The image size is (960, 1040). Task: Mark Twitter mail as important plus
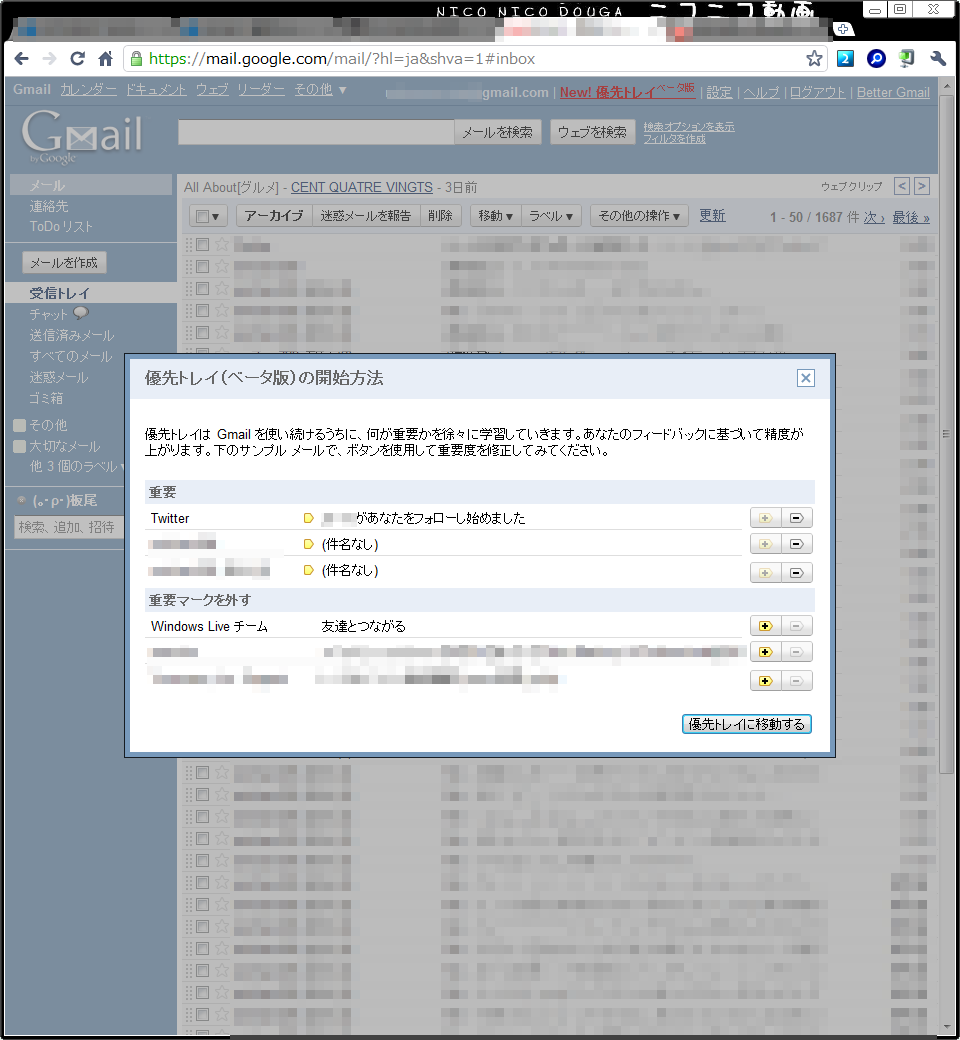[x=765, y=518]
